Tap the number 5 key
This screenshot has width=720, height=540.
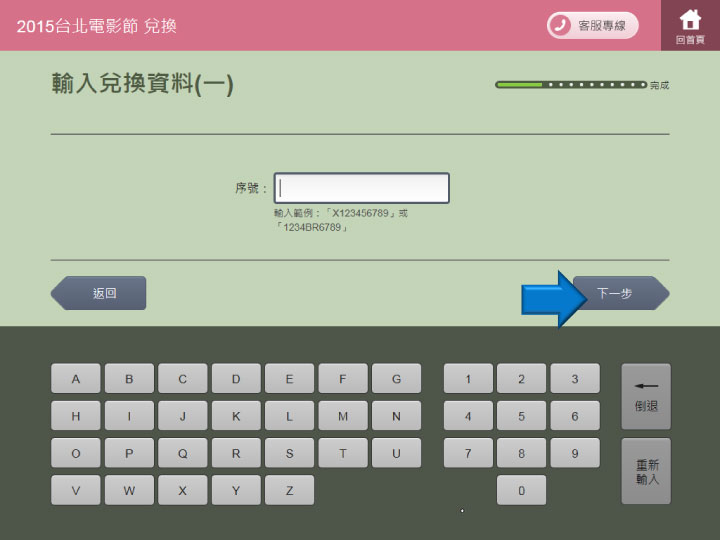point(521,416)
